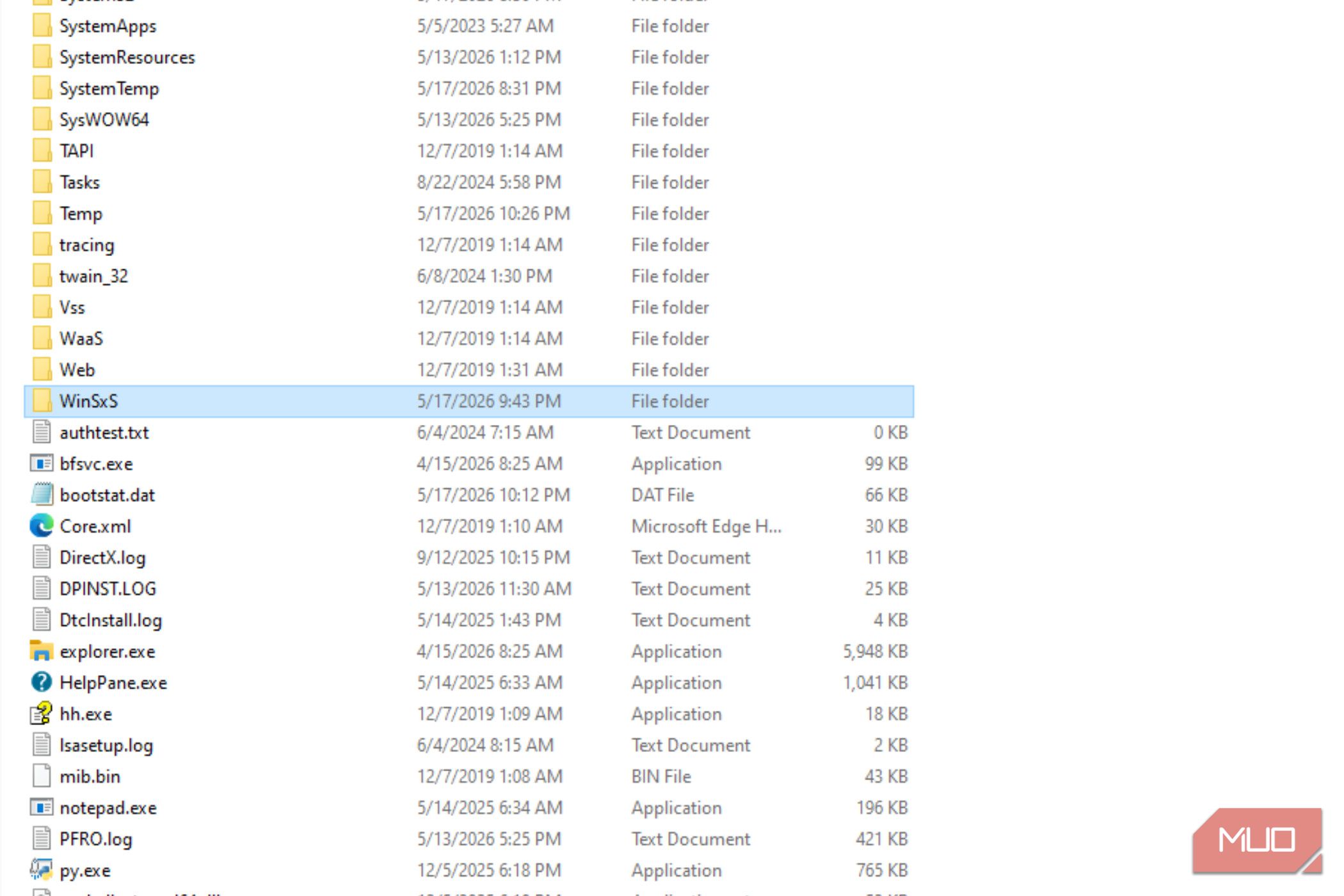Select the SysWOW64 folder icon
1344x896 pixels.
tap(42, 120)
